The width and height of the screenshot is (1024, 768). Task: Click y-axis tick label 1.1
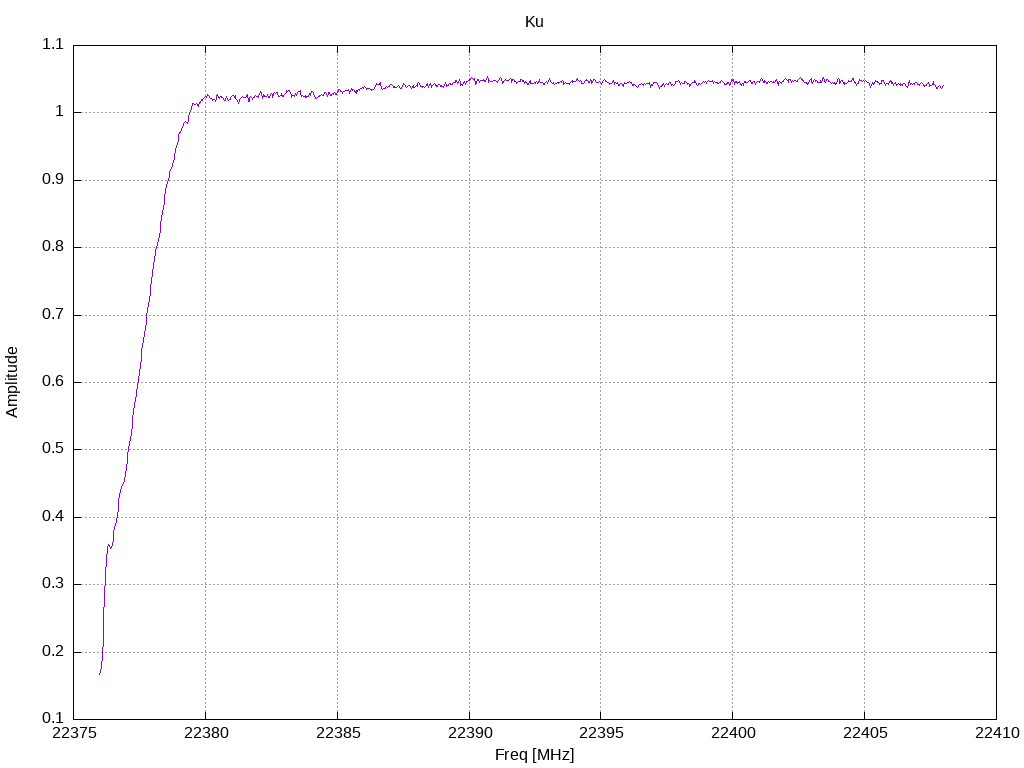(53, 44)
